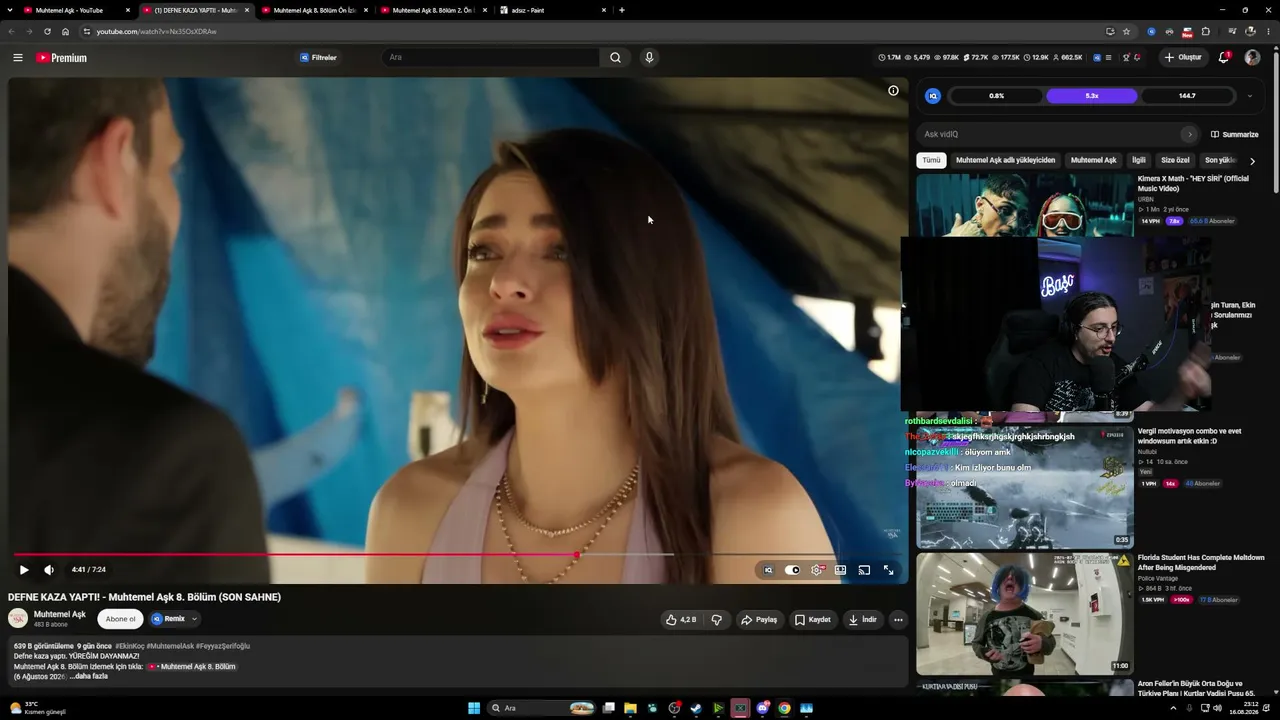Toggle the autoplay switch
The image size is (1280, 720).
[792, 570]
